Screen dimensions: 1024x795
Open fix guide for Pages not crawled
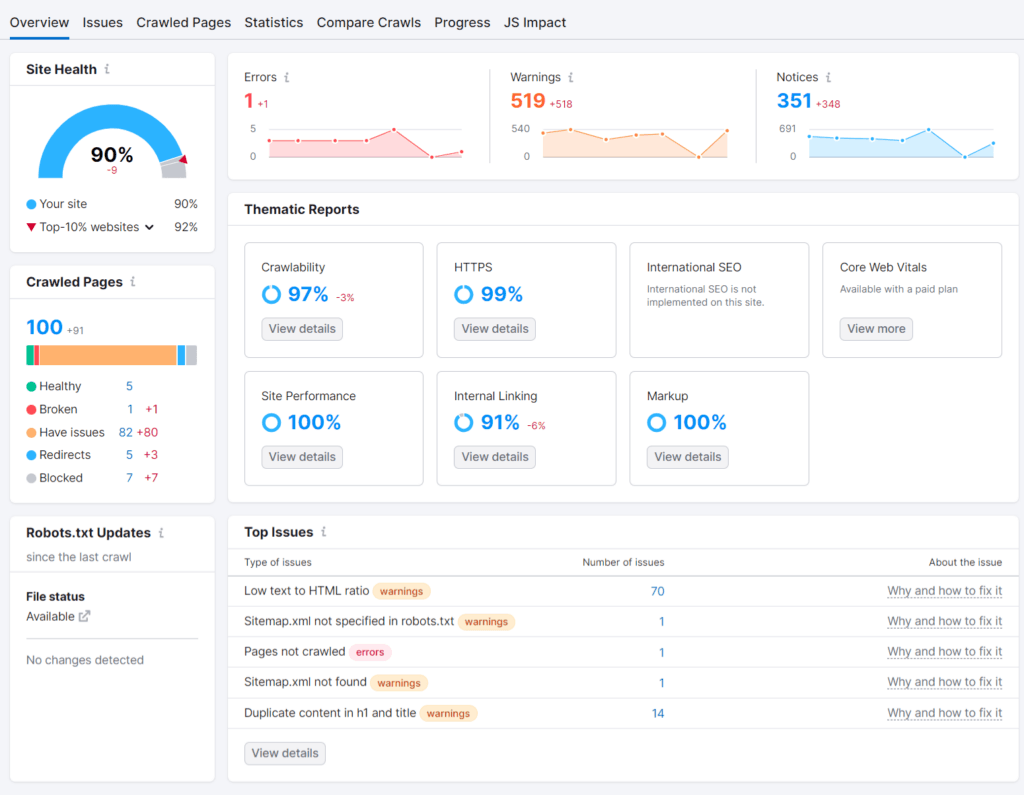pyautogui.click(x=944, y=651)
